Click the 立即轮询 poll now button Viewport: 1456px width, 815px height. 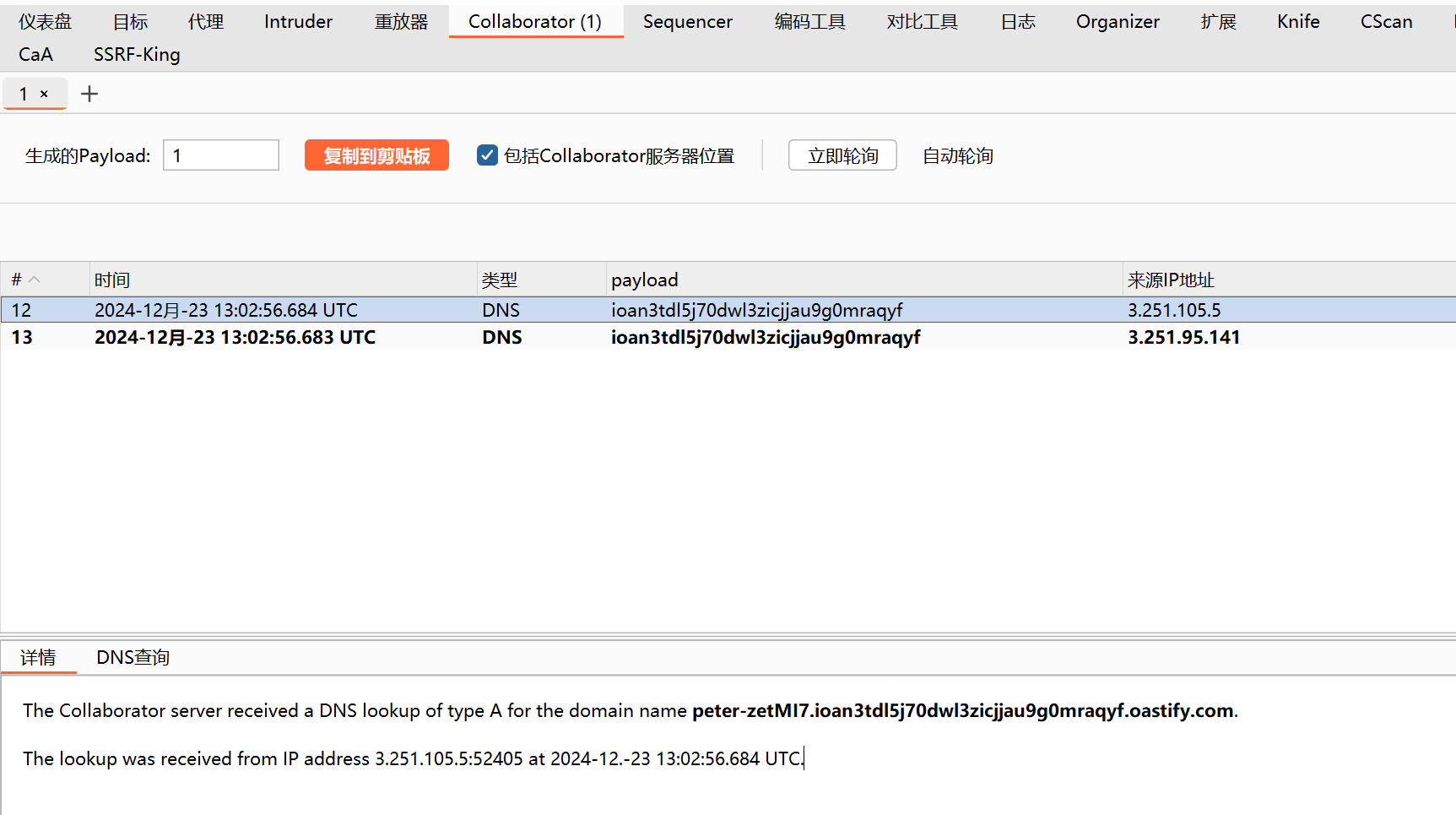pyautogui.click(x=842, y=155)
